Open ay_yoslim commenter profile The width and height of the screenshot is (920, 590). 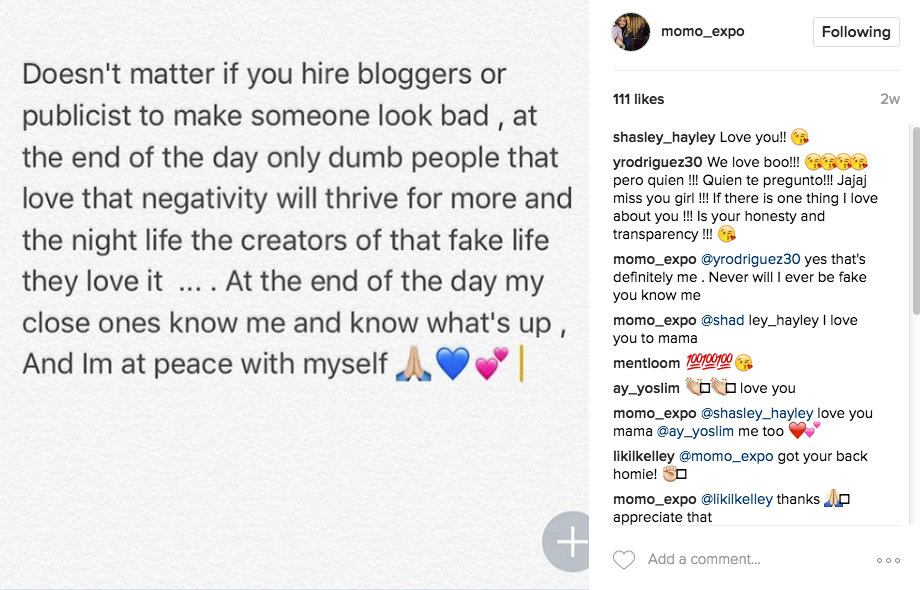(646, 388)
